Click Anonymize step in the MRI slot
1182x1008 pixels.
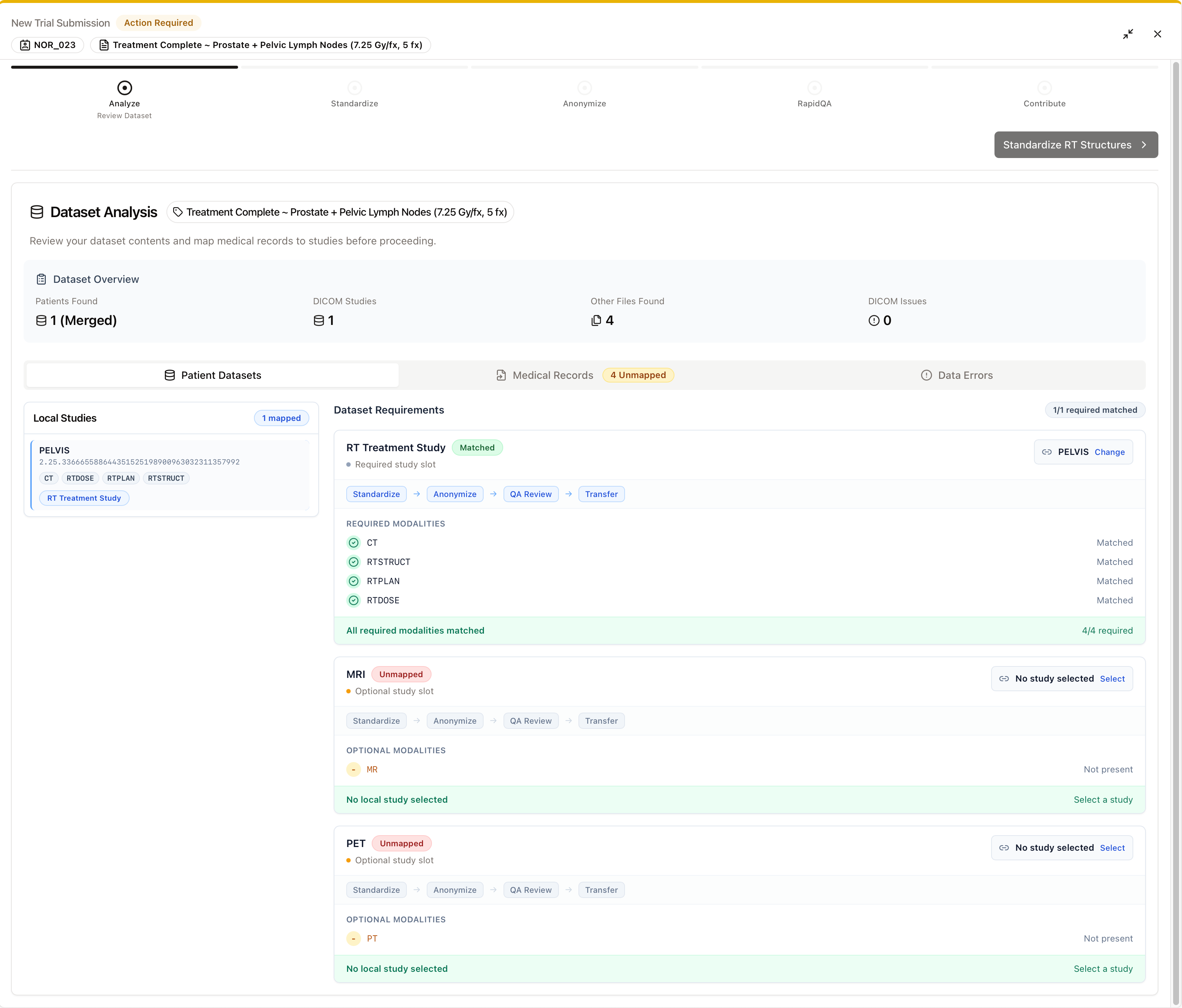(x=455, y=721)
